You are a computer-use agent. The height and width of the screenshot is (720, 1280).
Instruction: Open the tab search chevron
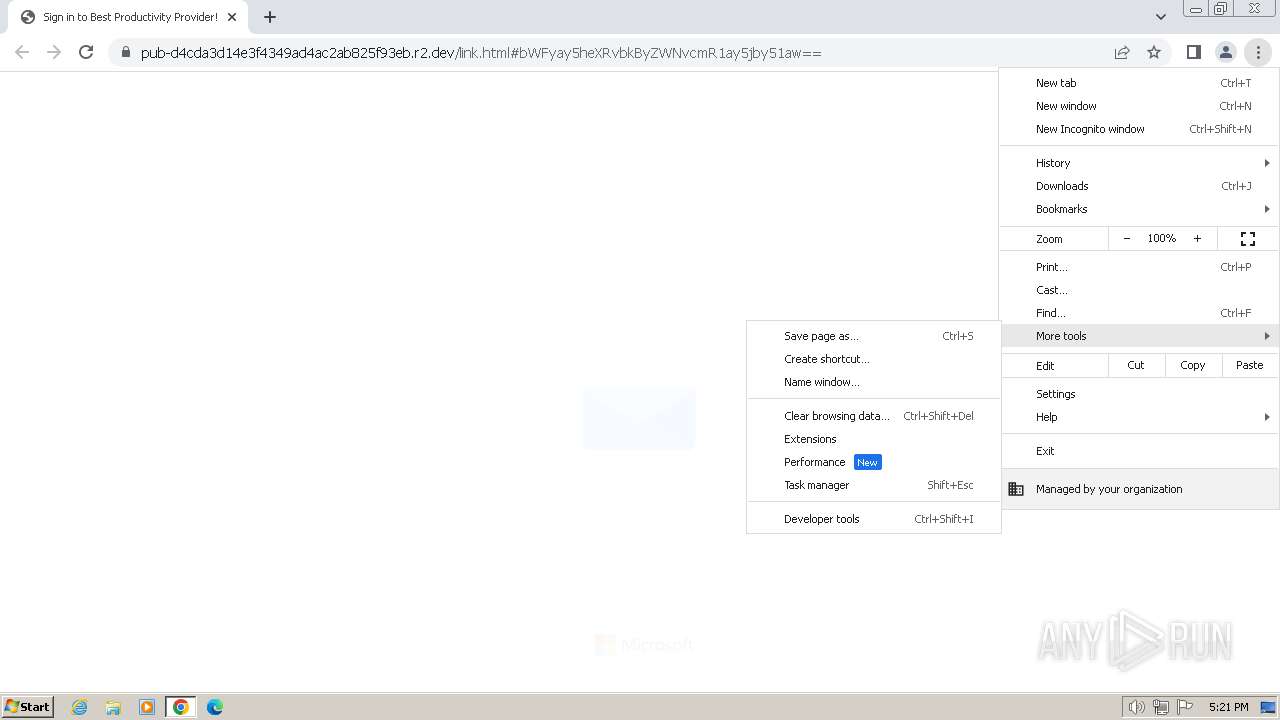tap(1160, 17)
